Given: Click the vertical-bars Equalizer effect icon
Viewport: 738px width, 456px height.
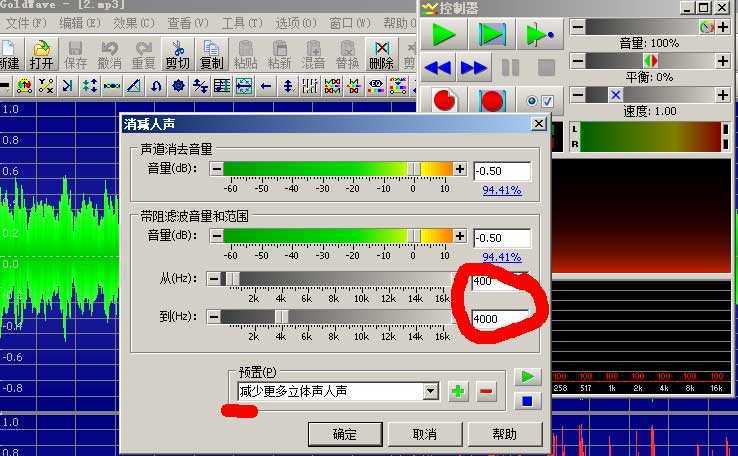Looking at the screenshot, I should pyautogui.click(x=310, y=86).
